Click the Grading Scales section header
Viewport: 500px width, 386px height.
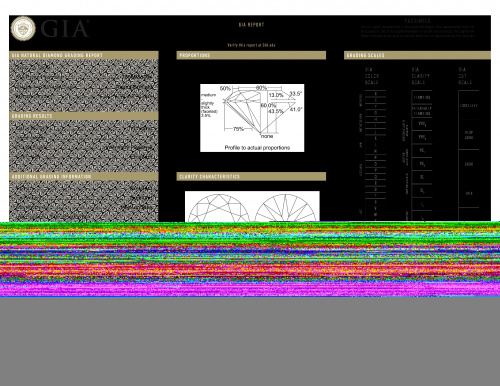417,55
